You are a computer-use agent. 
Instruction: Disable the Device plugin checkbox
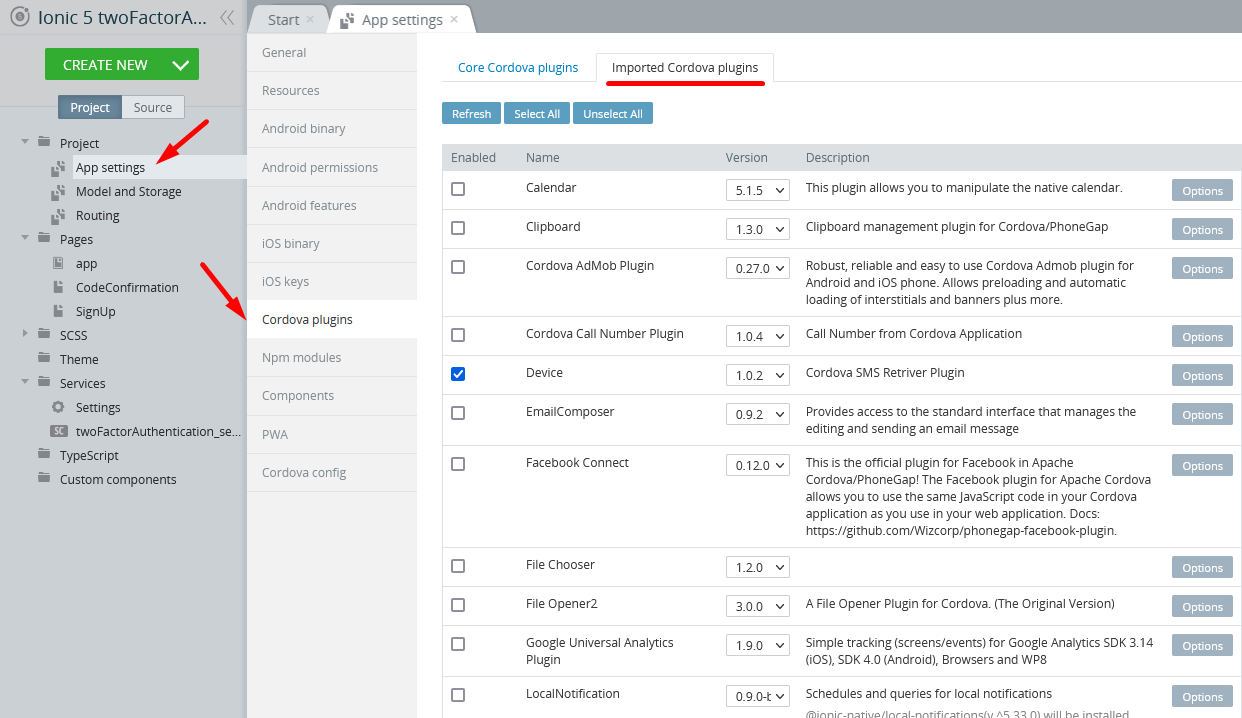458,374
